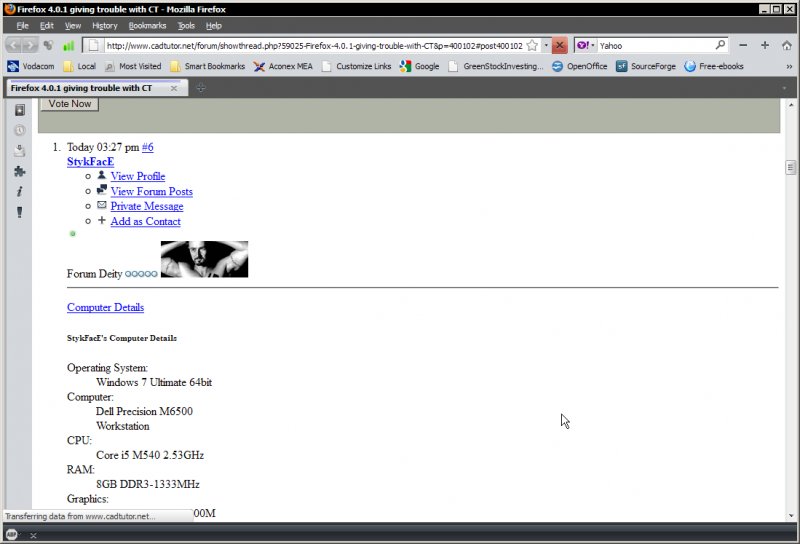Click the grey circles icon beside the Forward button

[x=48, y=45]
